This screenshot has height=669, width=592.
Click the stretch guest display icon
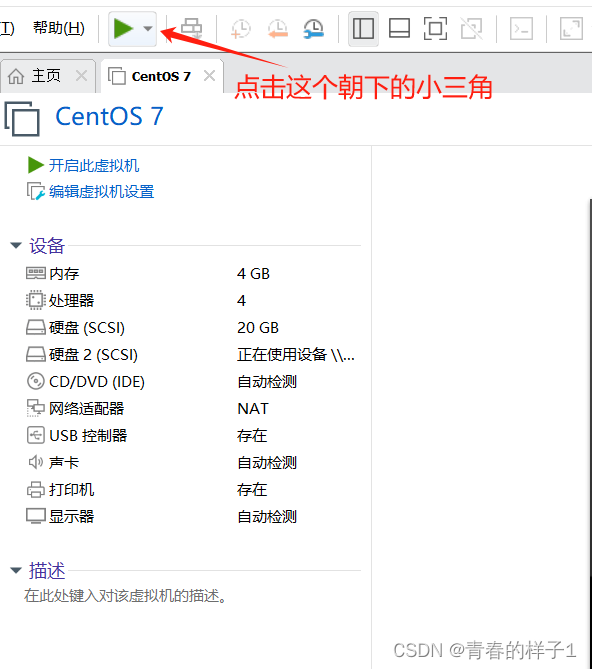[x=571, y=29]
